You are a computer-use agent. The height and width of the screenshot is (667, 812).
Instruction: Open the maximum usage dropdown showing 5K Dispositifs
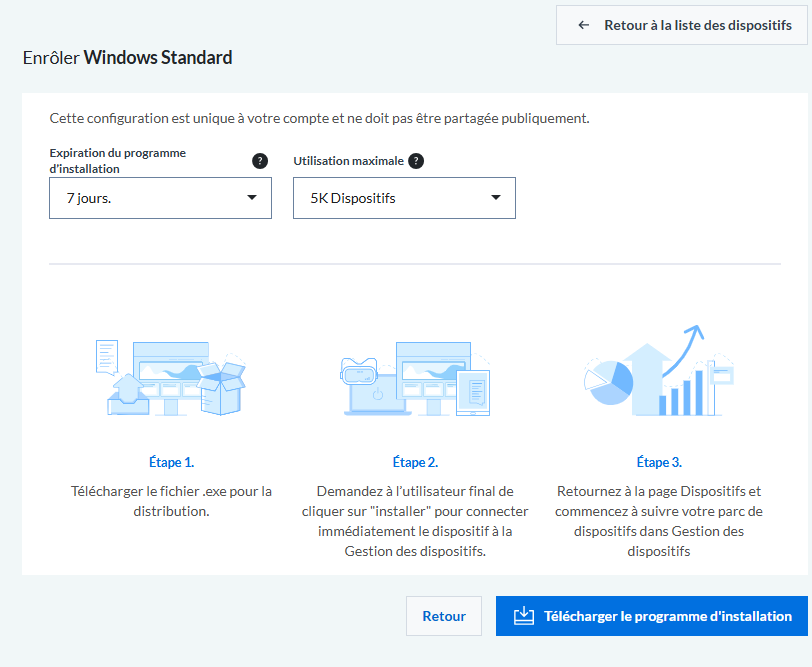pyautogui.click(x=404, y=198)
